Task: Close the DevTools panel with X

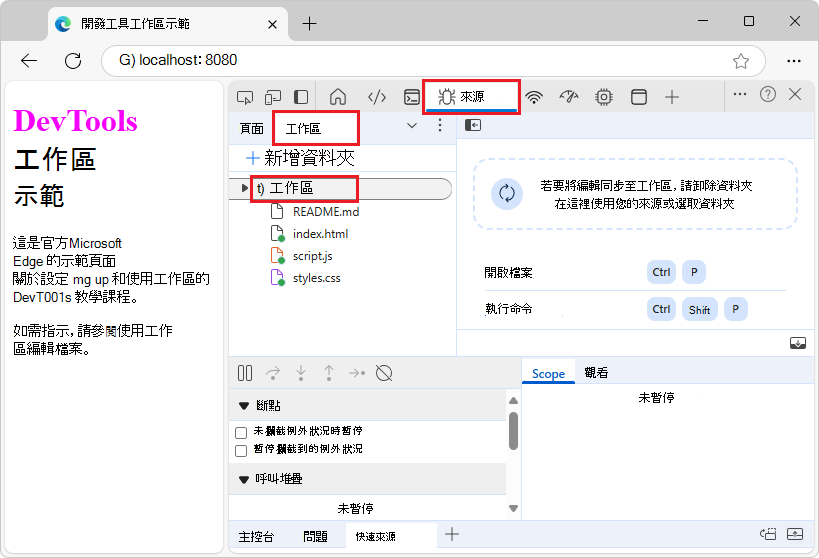Action: tap(795, 94)
